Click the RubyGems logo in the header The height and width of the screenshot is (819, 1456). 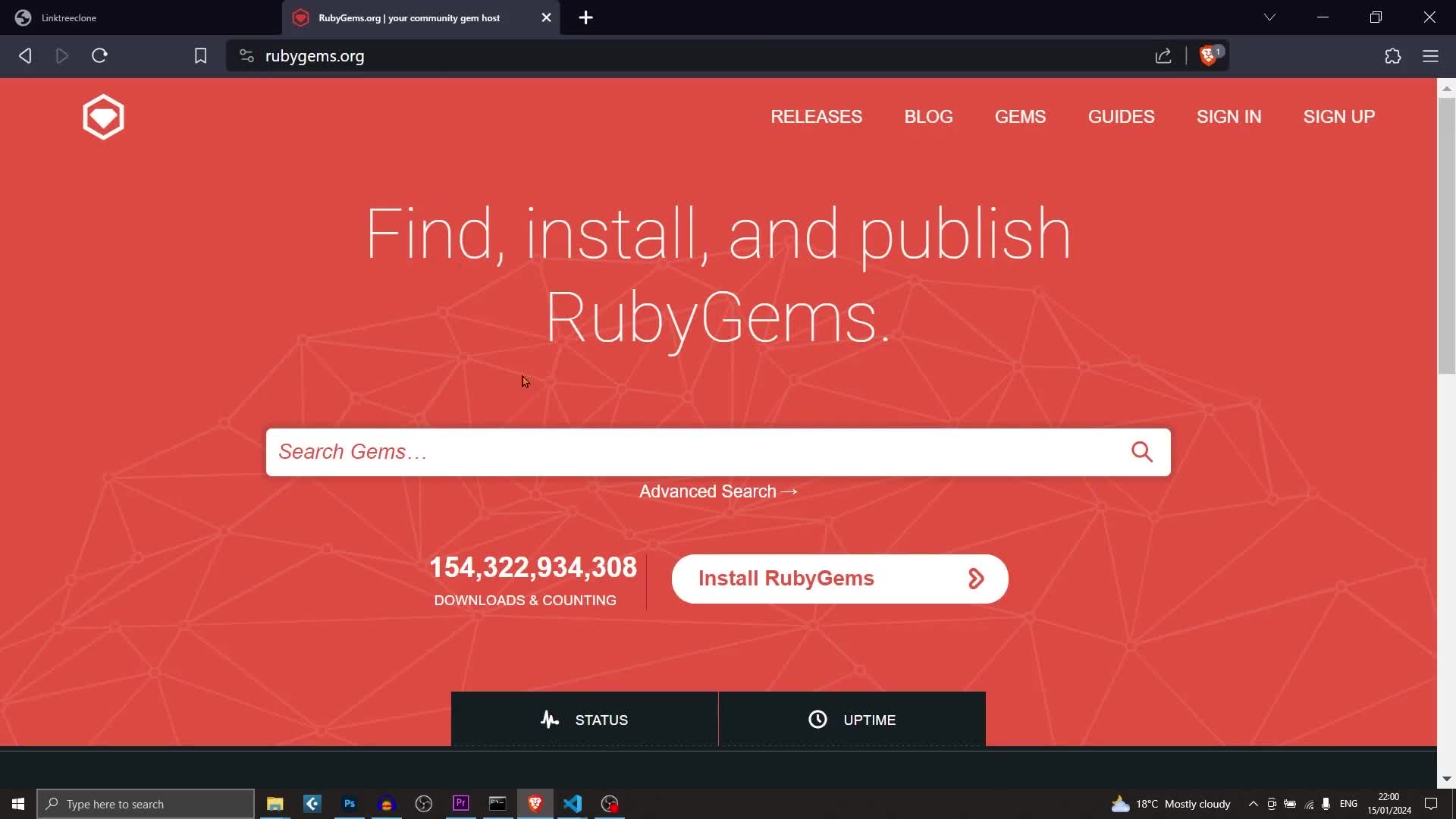point(103,117)
